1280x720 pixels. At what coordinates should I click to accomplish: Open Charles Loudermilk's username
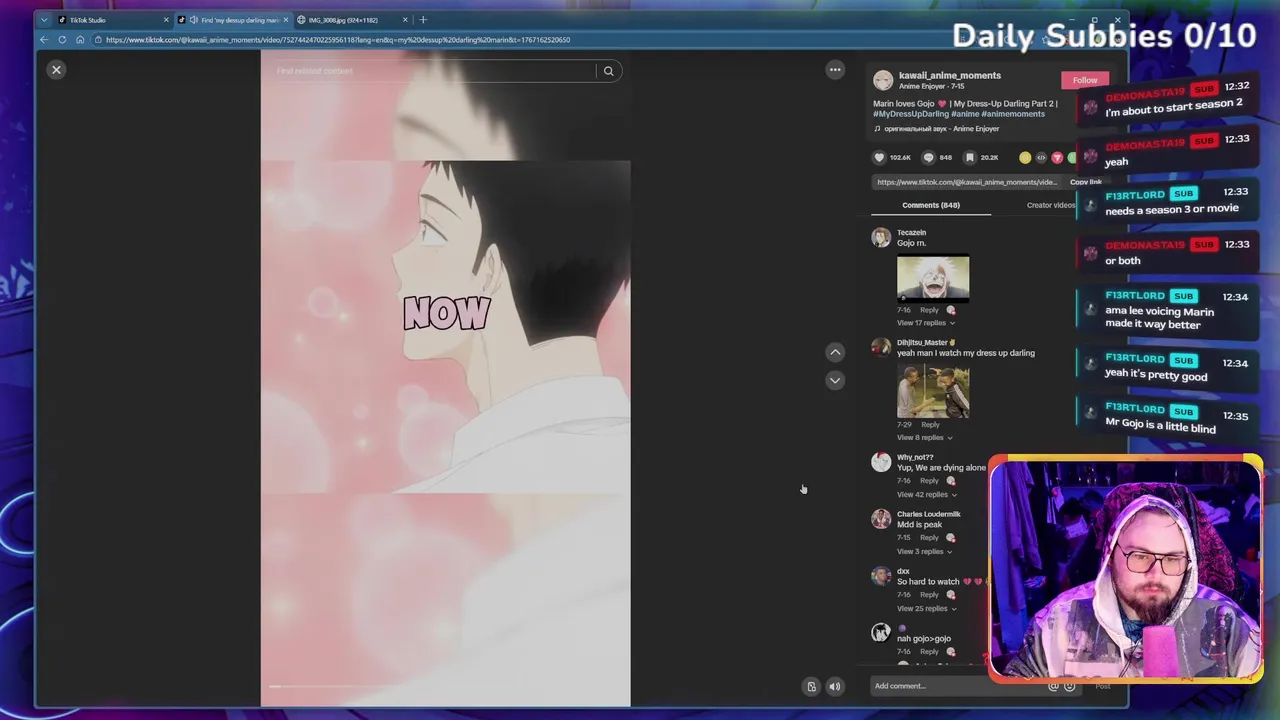[928, 514]
